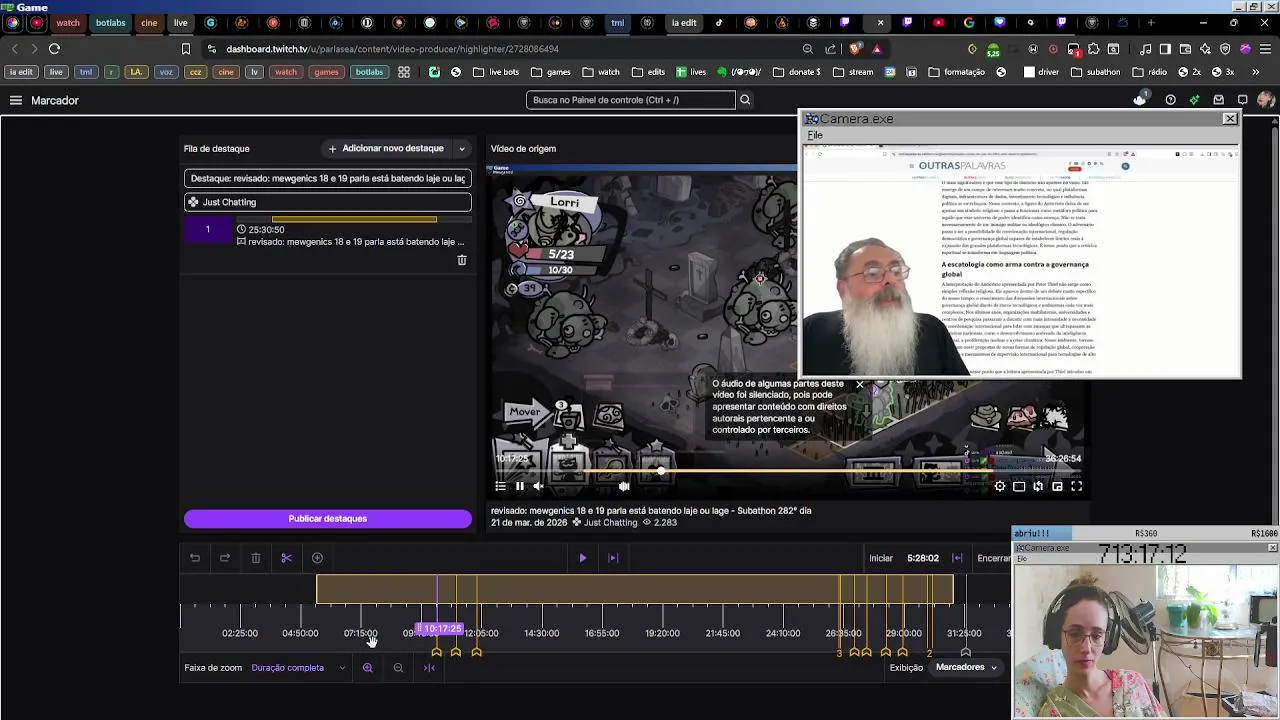
Task: Enter fullscreen on the source video
Action: 1077,486
